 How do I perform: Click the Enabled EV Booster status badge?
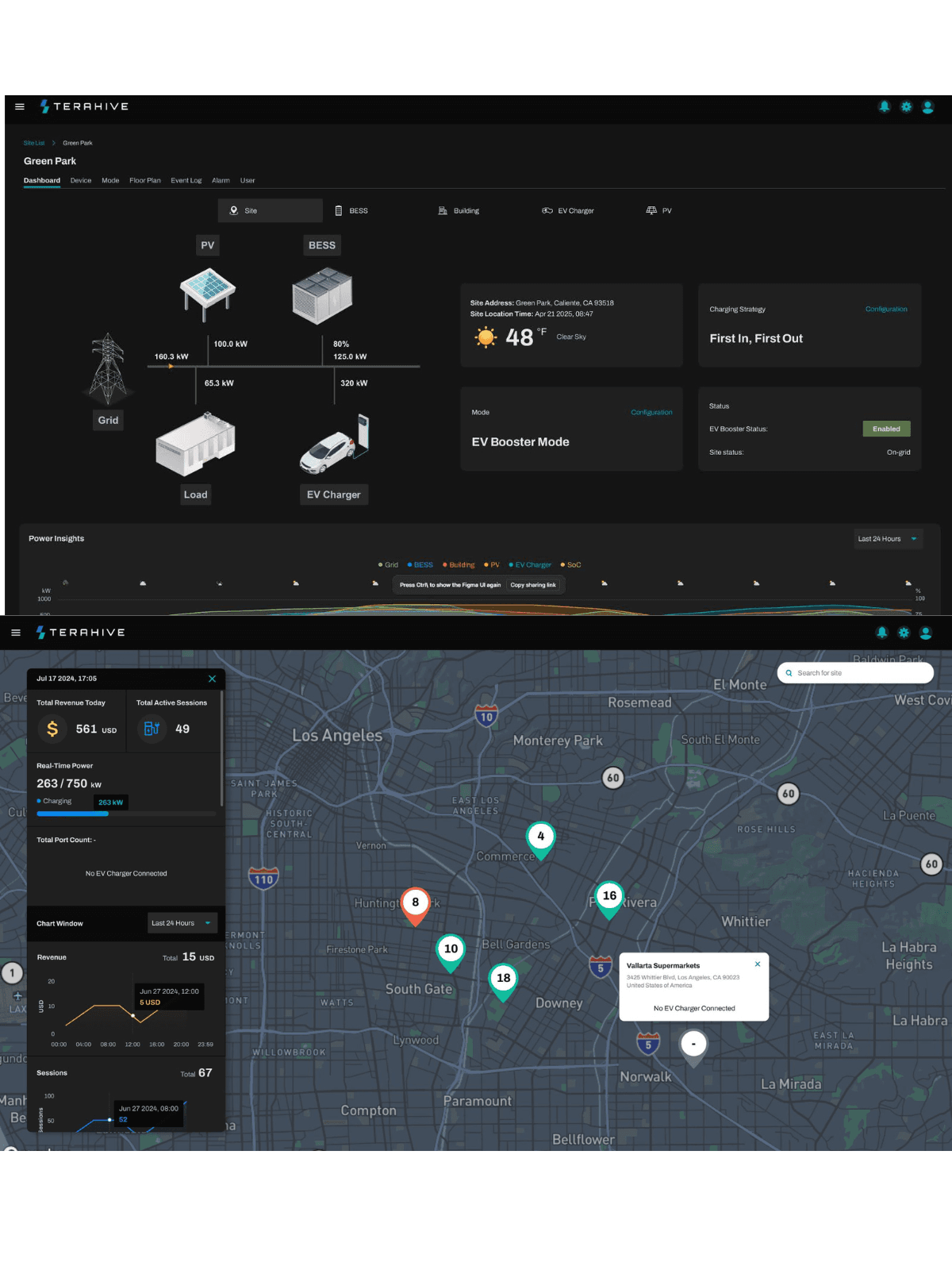(886, 429)
